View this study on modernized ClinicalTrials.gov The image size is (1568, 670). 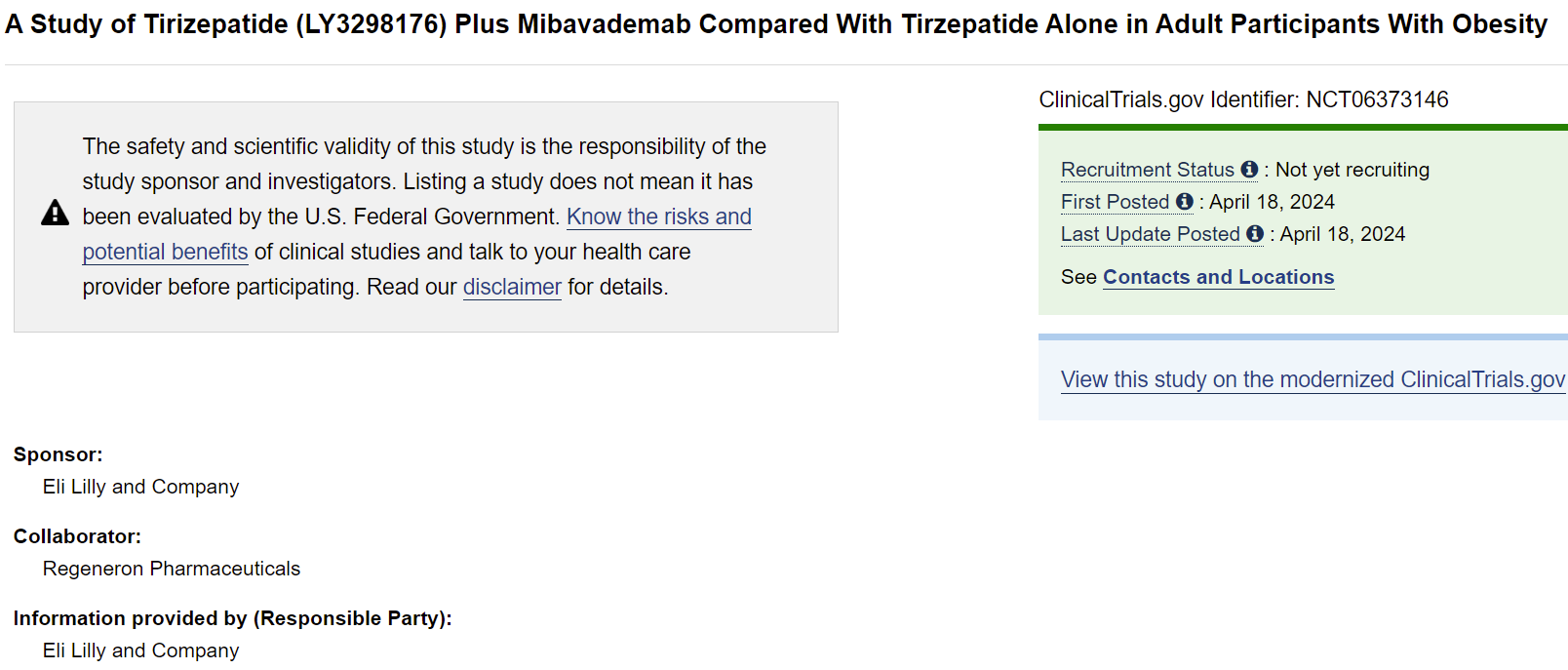click(1313, 379)
